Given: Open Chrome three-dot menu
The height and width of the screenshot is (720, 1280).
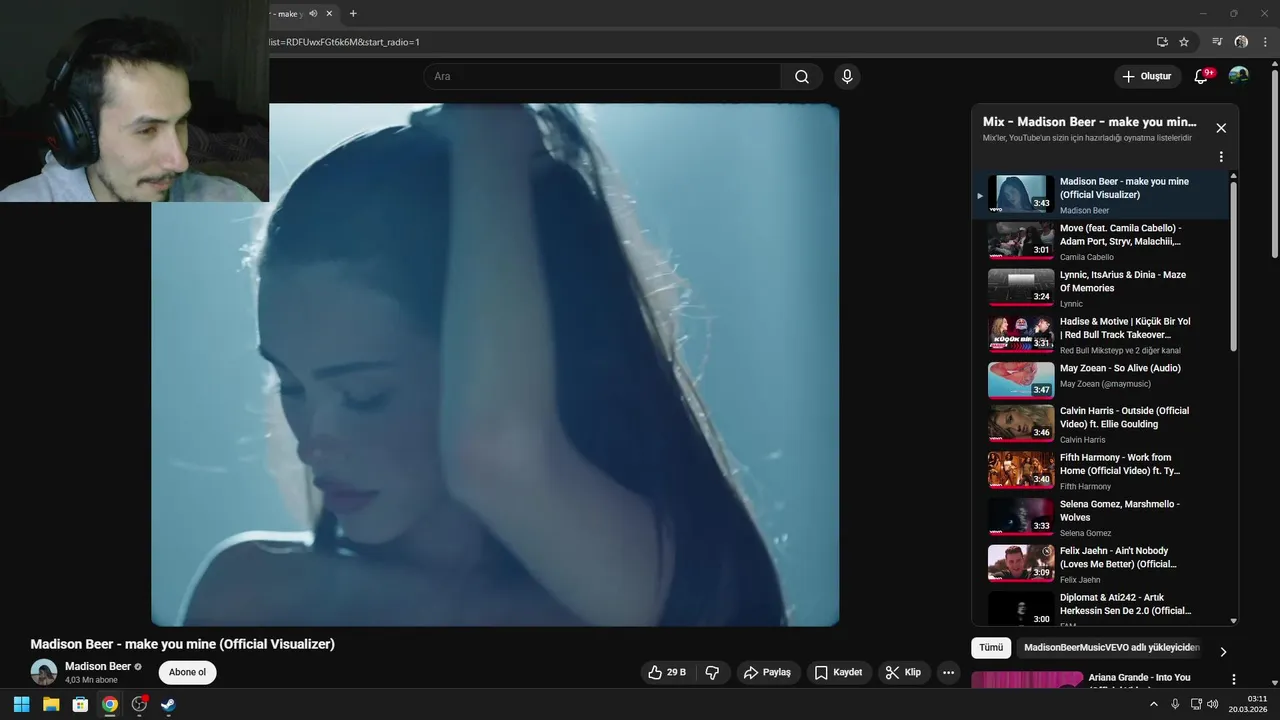Looking at the screenshot, I should [x=1265, y=42].
